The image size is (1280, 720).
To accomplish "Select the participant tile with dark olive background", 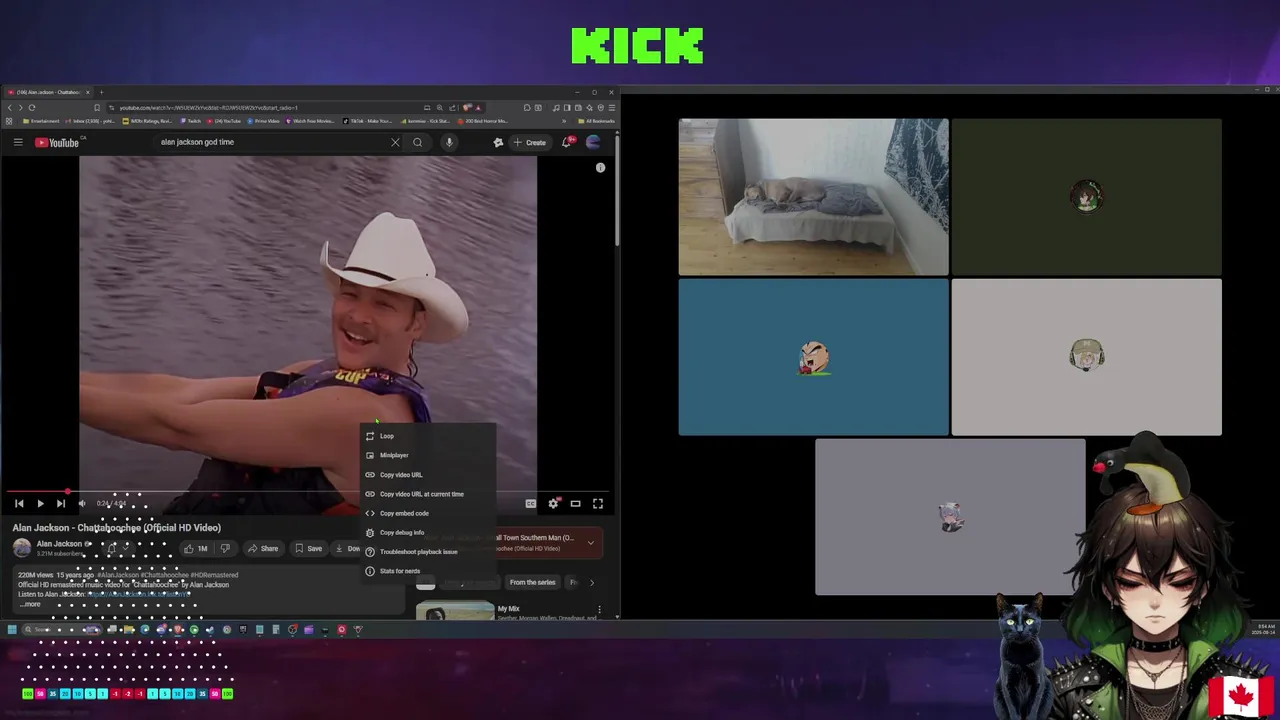I will pyautogui.click(x=1086, y=197).
